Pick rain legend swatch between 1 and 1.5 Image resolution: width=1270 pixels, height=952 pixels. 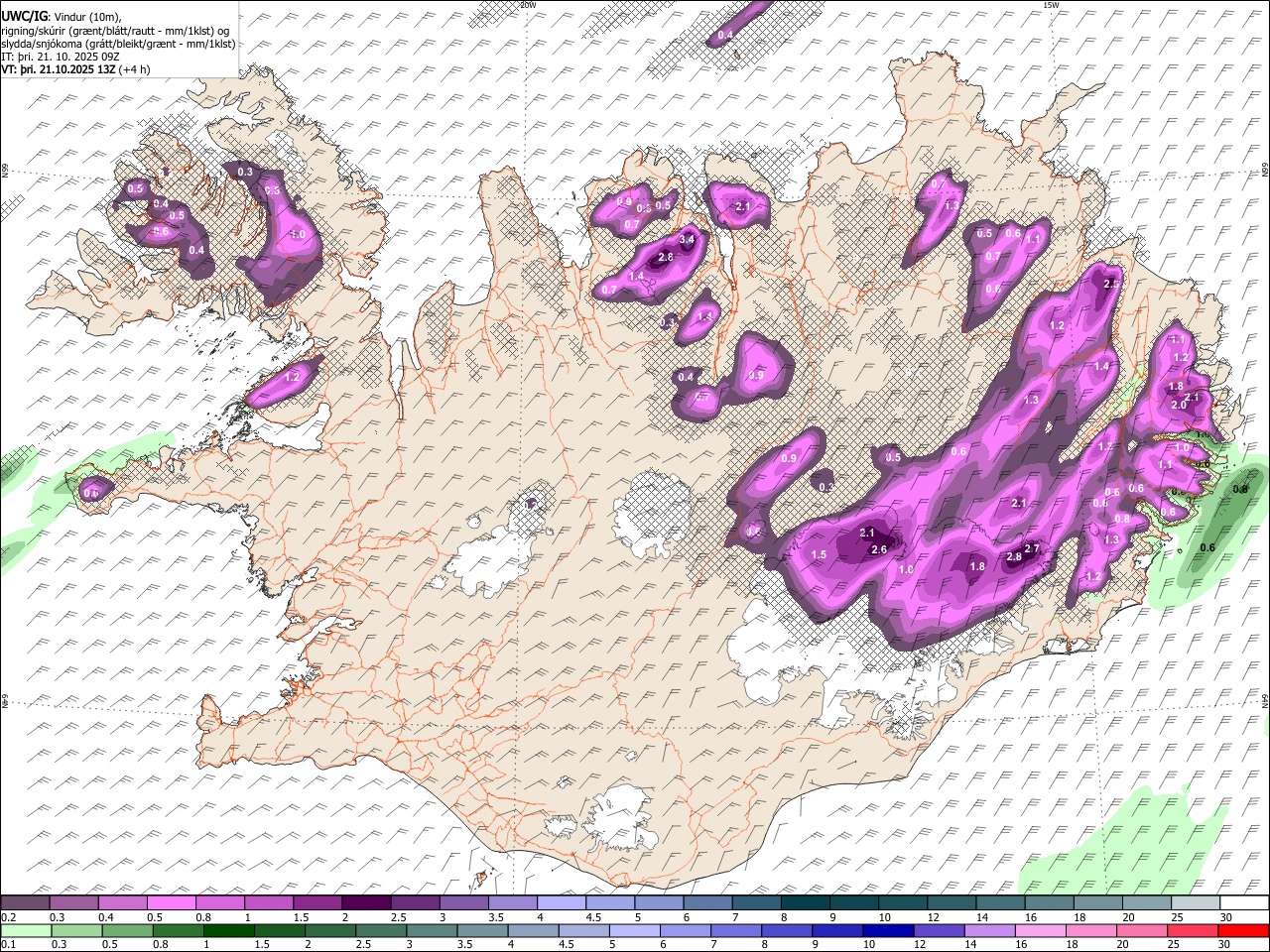[229, 930]
